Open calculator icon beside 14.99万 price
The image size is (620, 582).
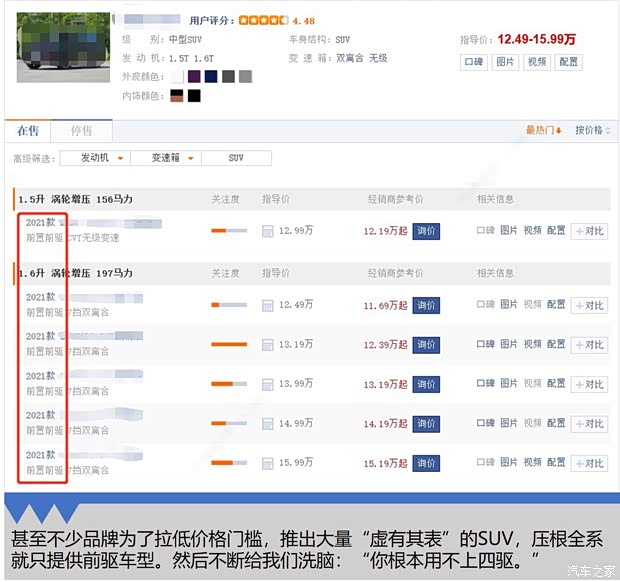pyautogui.click(x=268, y=424)
